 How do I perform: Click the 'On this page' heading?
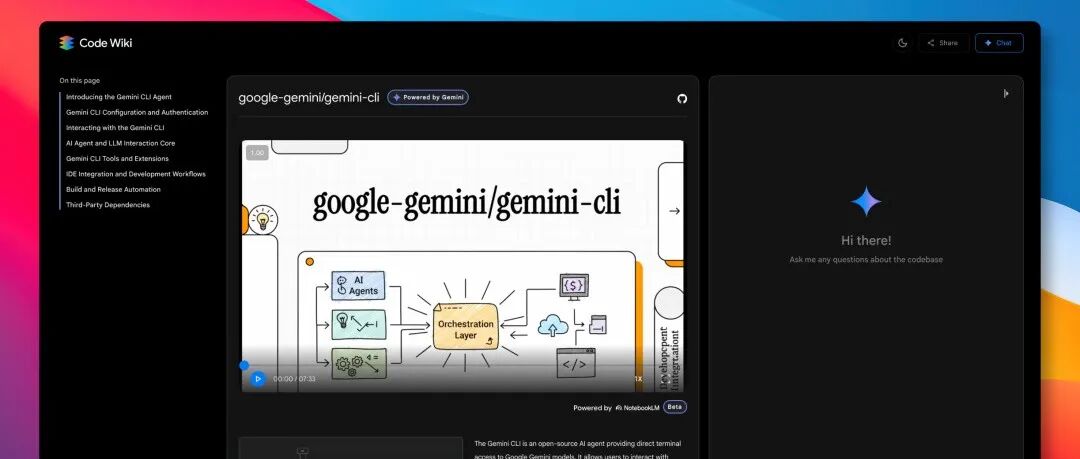[x=79, y=81]
